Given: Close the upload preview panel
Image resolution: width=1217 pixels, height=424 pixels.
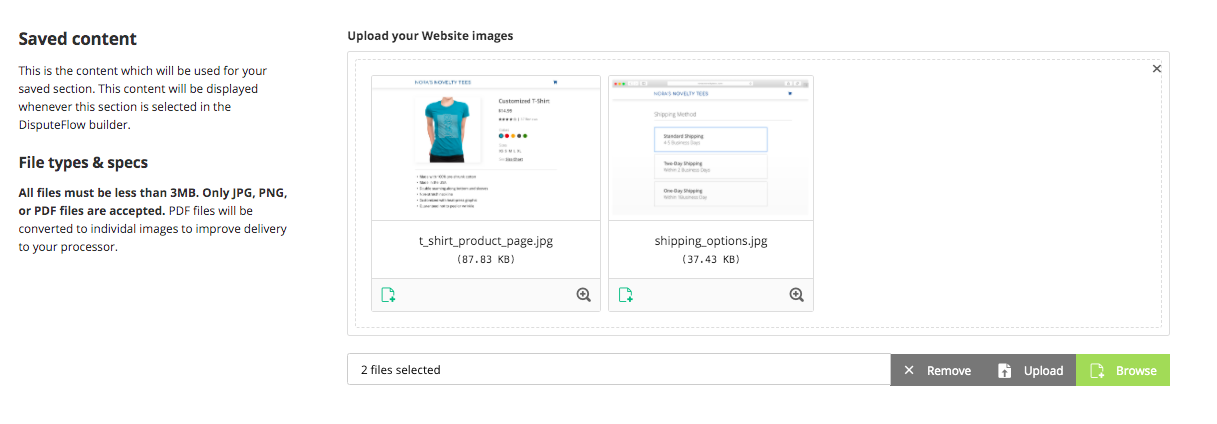Looking at the screenshot, I should tap(1157, 69).
